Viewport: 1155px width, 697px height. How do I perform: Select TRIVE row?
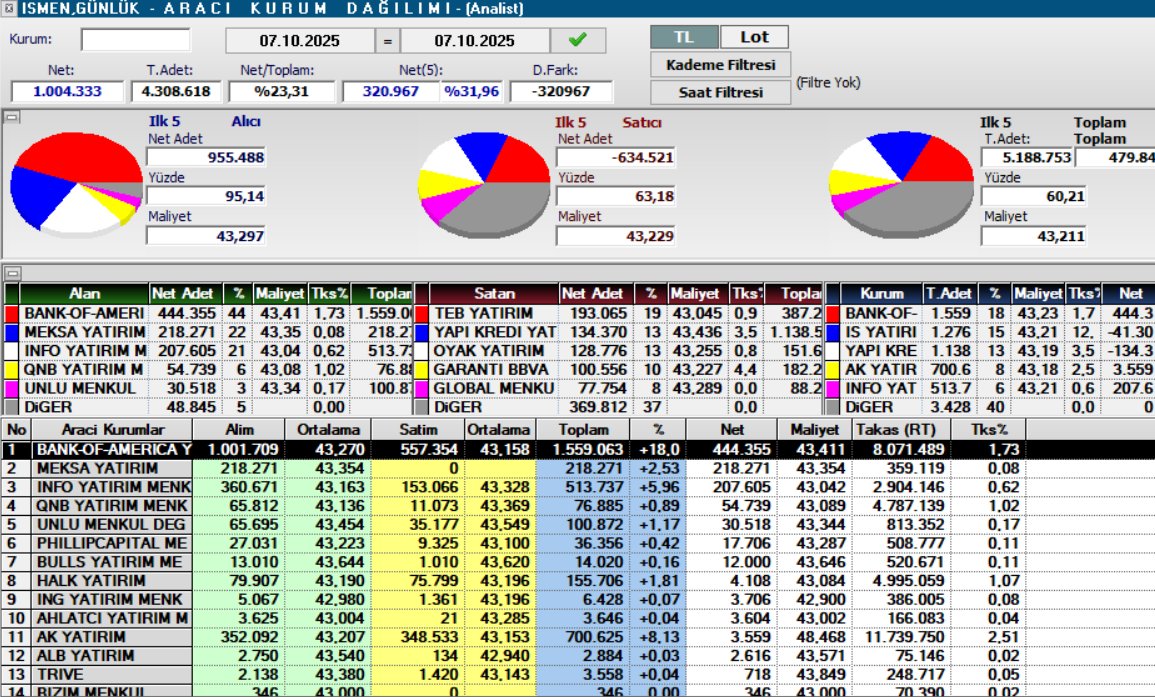pyautogui.click(x=578, y=675)
